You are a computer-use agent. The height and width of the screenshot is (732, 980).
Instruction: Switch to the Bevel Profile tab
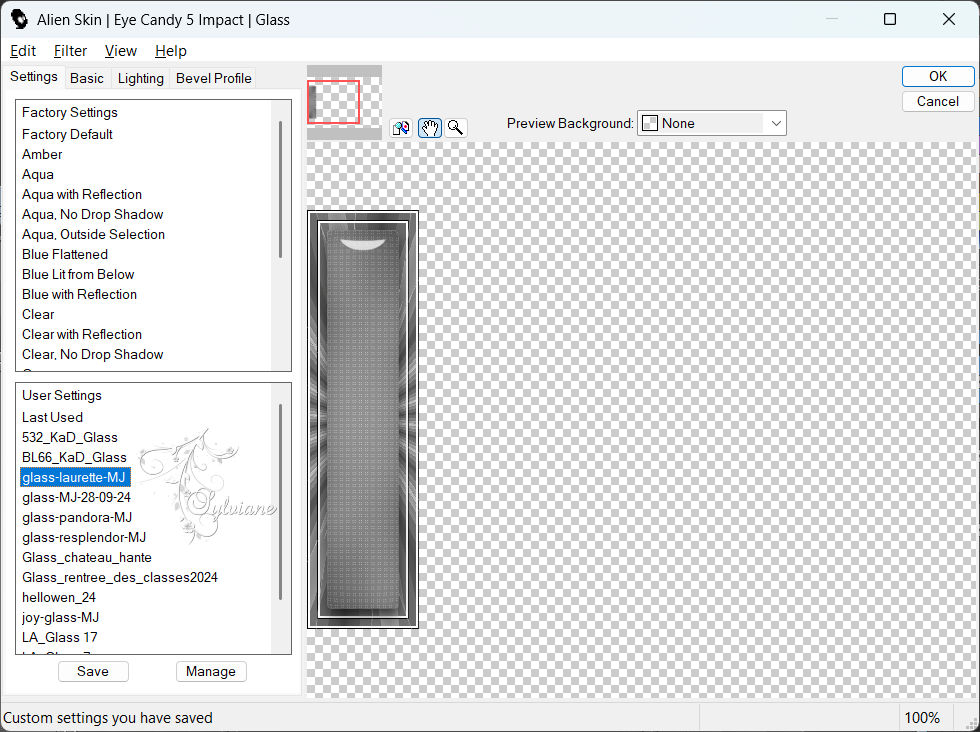[x=214, y=78]
